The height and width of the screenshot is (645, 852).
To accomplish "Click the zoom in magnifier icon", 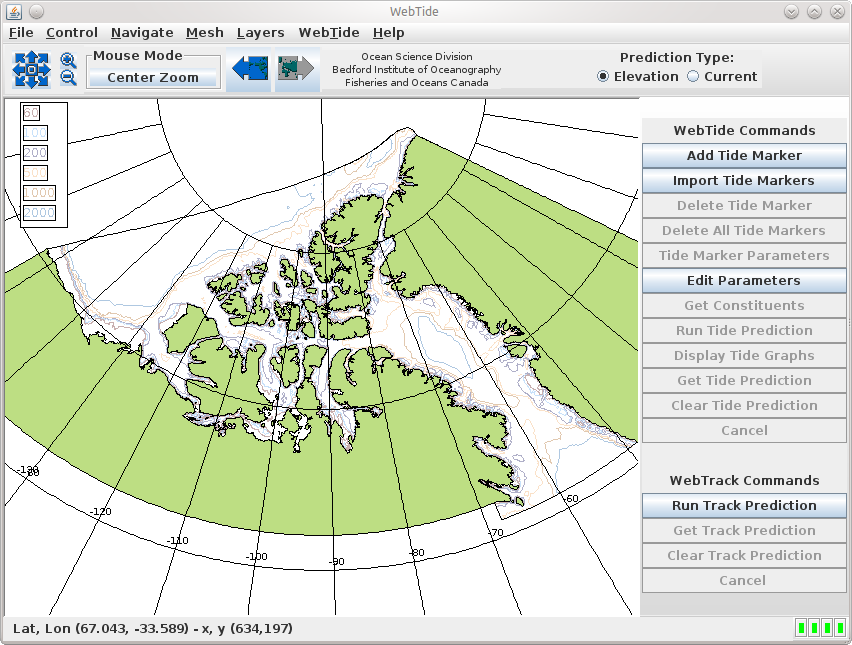I will [68, 61].
